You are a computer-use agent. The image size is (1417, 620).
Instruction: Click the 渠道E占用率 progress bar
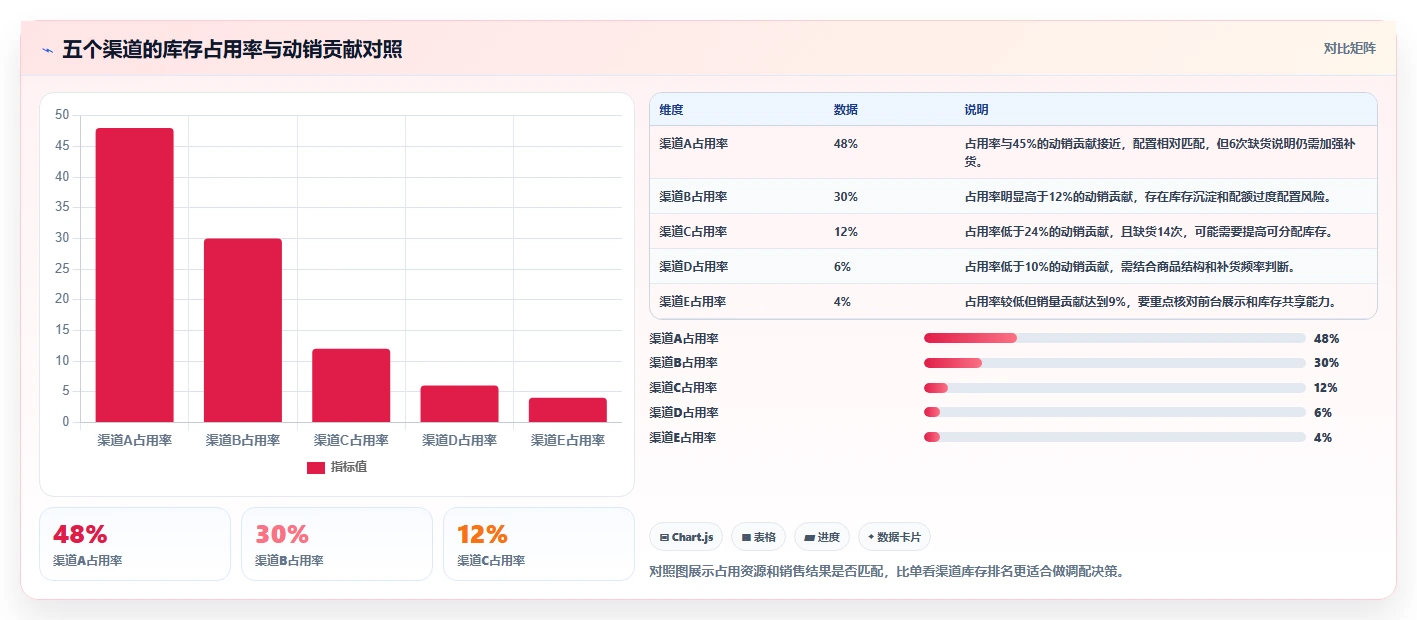[1115, 437]
